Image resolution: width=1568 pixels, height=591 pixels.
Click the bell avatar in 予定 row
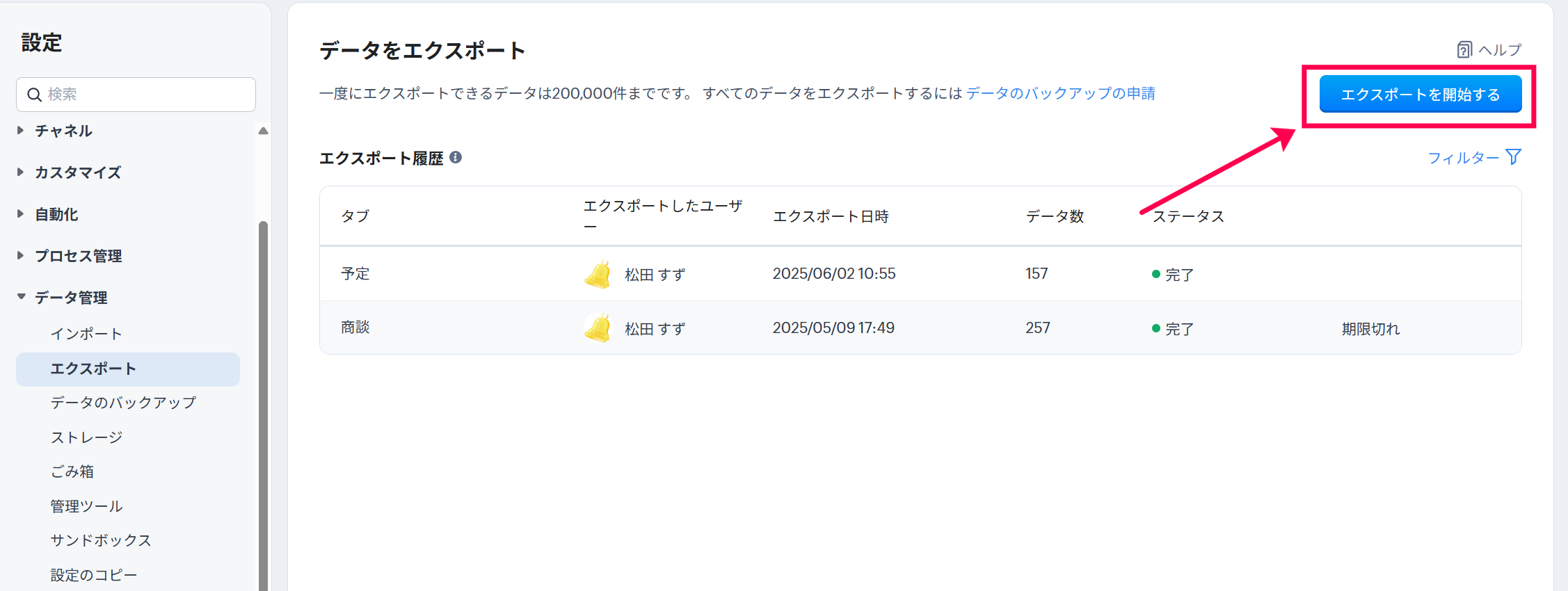[x=598, y=275]
